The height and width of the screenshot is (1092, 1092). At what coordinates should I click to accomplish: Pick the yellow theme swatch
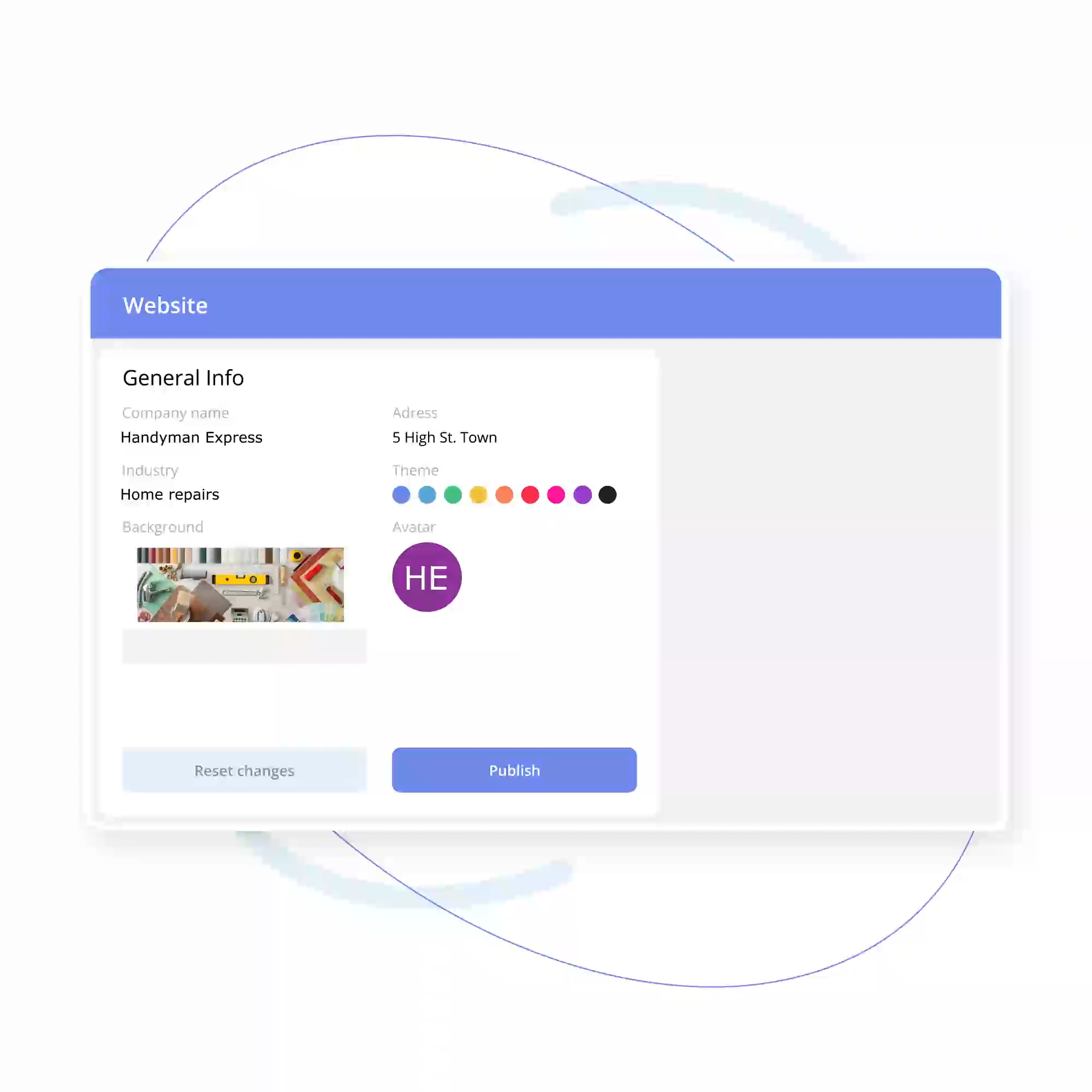tap(478, 495)
